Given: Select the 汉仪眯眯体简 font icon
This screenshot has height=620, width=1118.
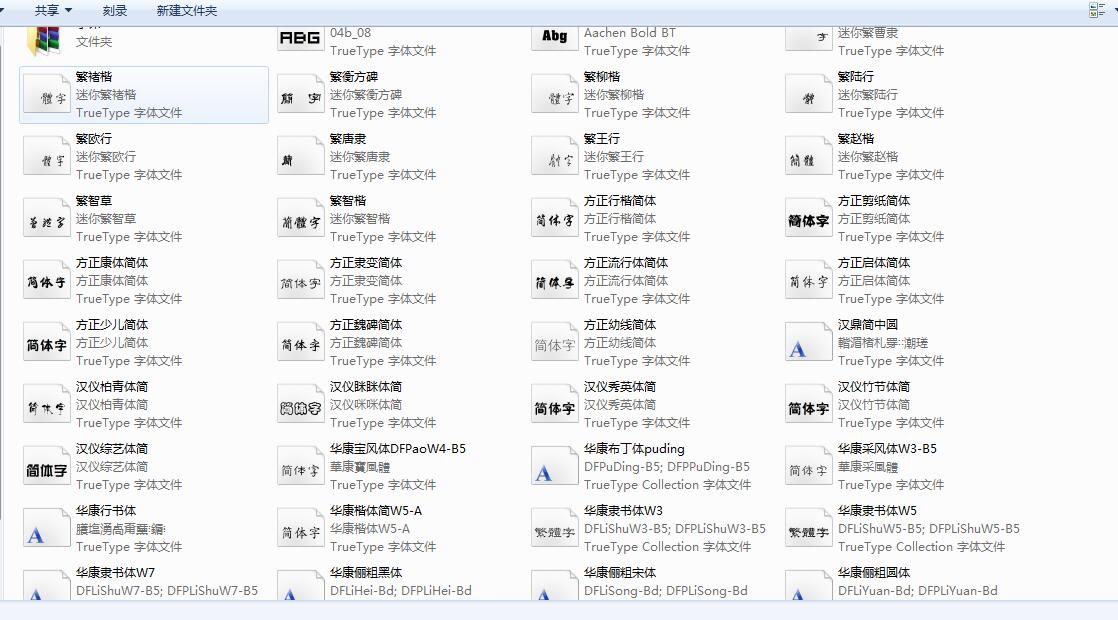Looking at the screenshot, I should pyautogui.click(x=300, y=404).
